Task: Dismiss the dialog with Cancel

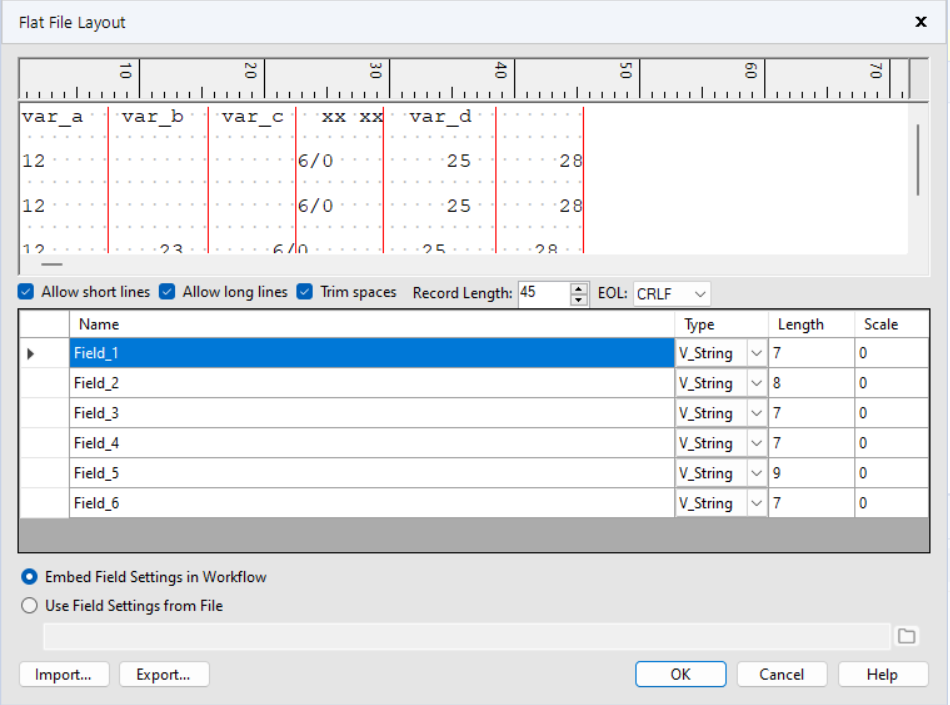Action: pos(781,674)
